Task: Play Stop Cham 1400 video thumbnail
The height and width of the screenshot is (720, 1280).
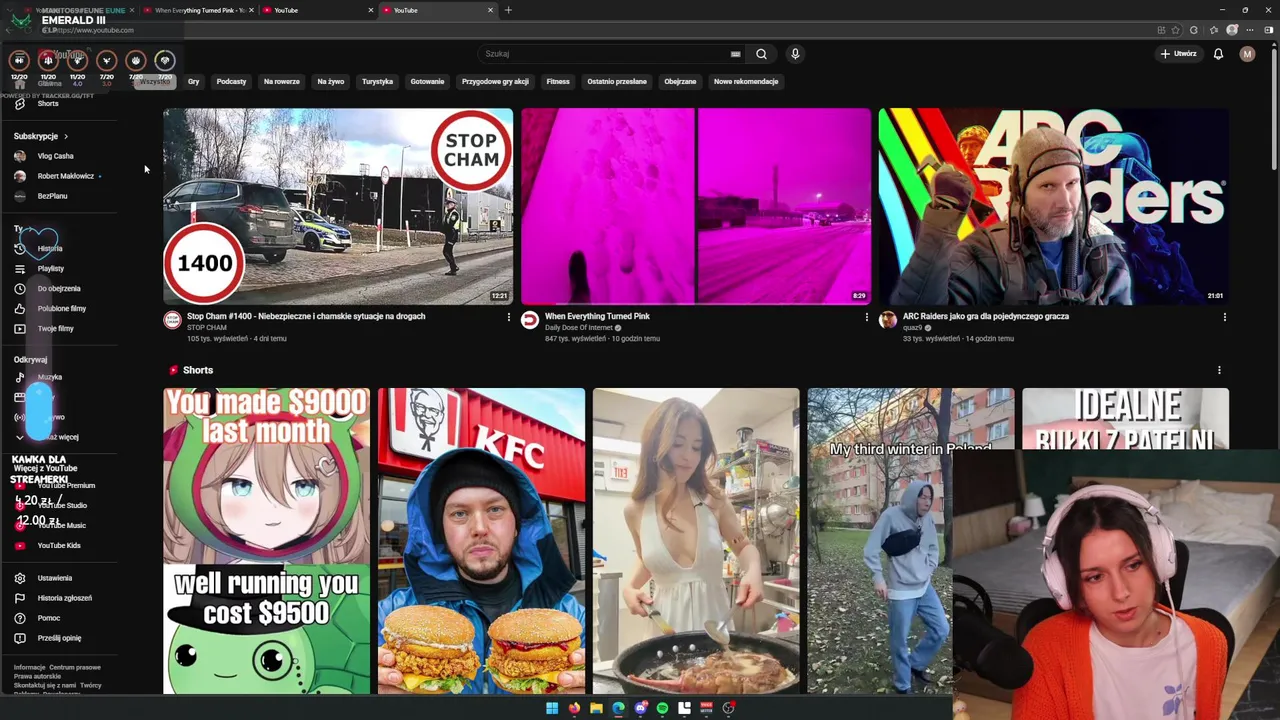Action: 338,206
